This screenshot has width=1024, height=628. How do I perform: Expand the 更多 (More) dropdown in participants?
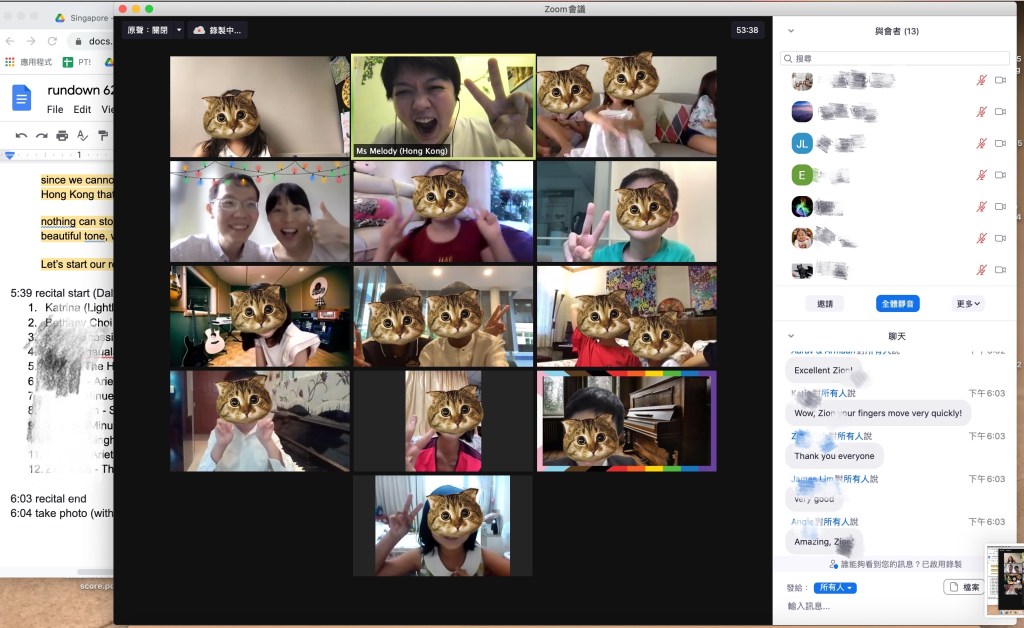968,303
